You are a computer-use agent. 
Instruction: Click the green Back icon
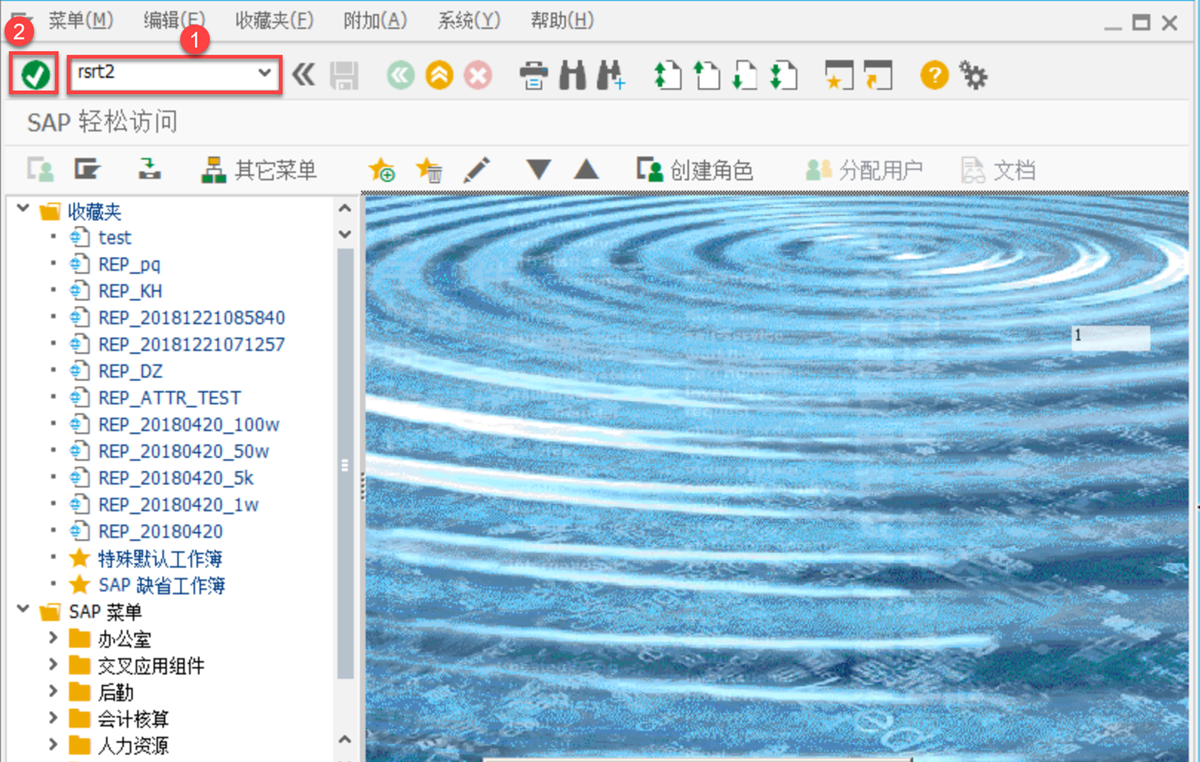401,75
